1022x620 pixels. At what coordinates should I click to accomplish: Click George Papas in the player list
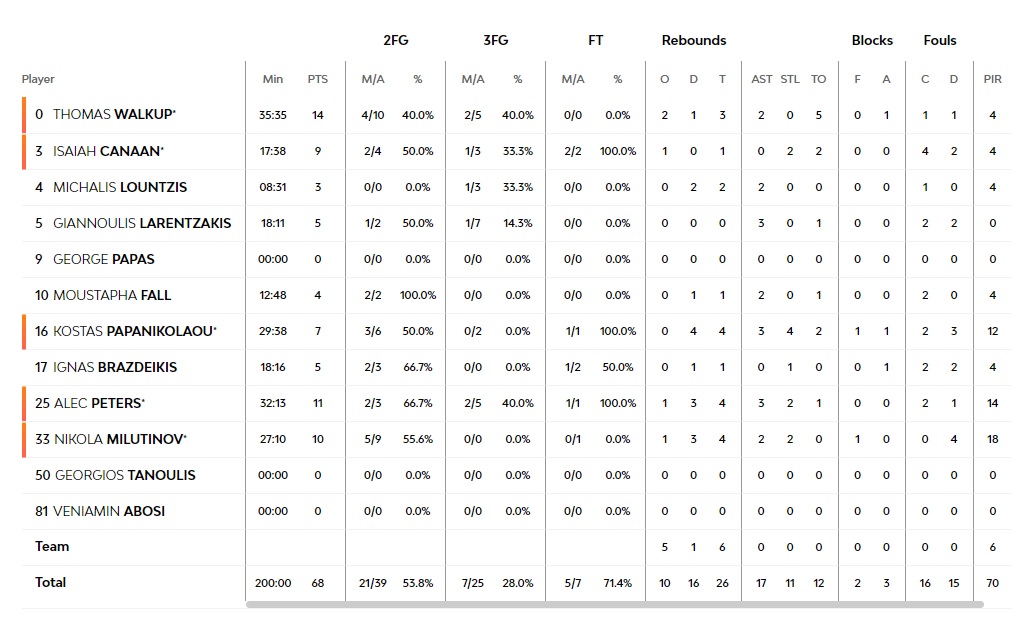(103, 259)
